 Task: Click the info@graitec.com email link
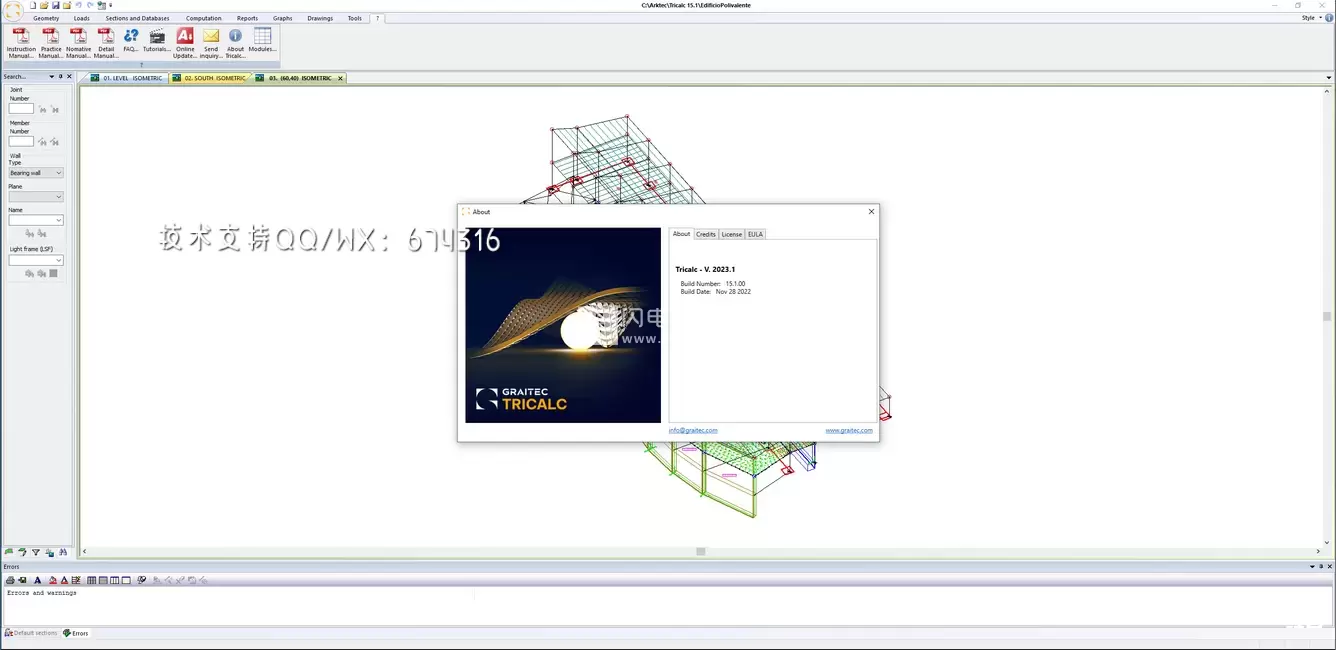pyautogui.click(x=693, y=430)
